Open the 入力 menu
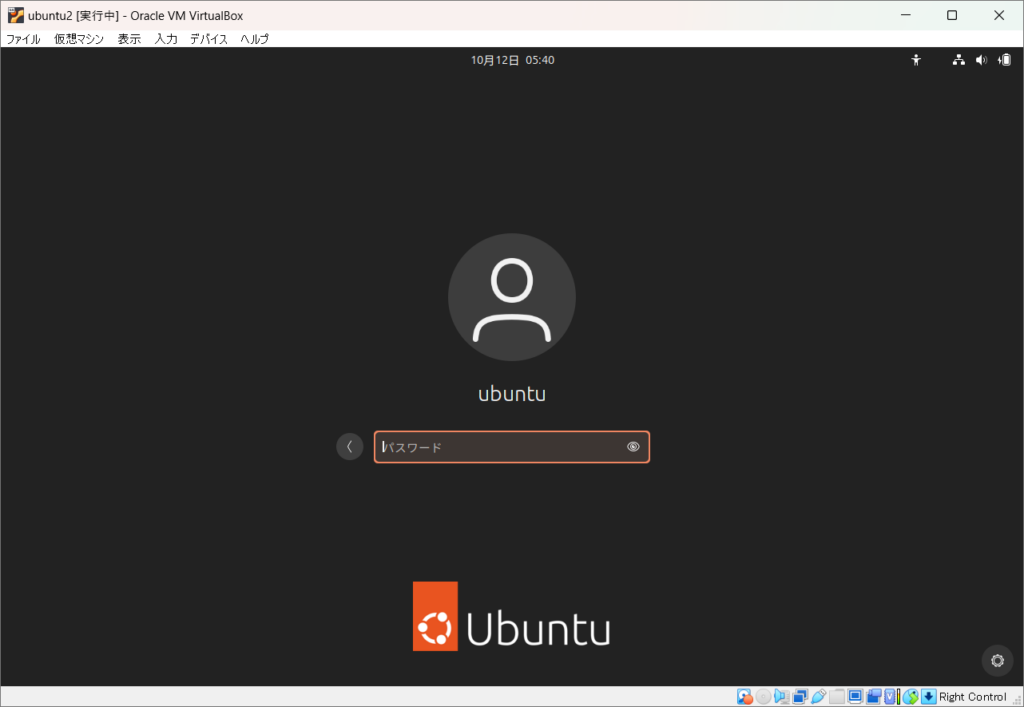1024x707 pixels. point(166,39)
